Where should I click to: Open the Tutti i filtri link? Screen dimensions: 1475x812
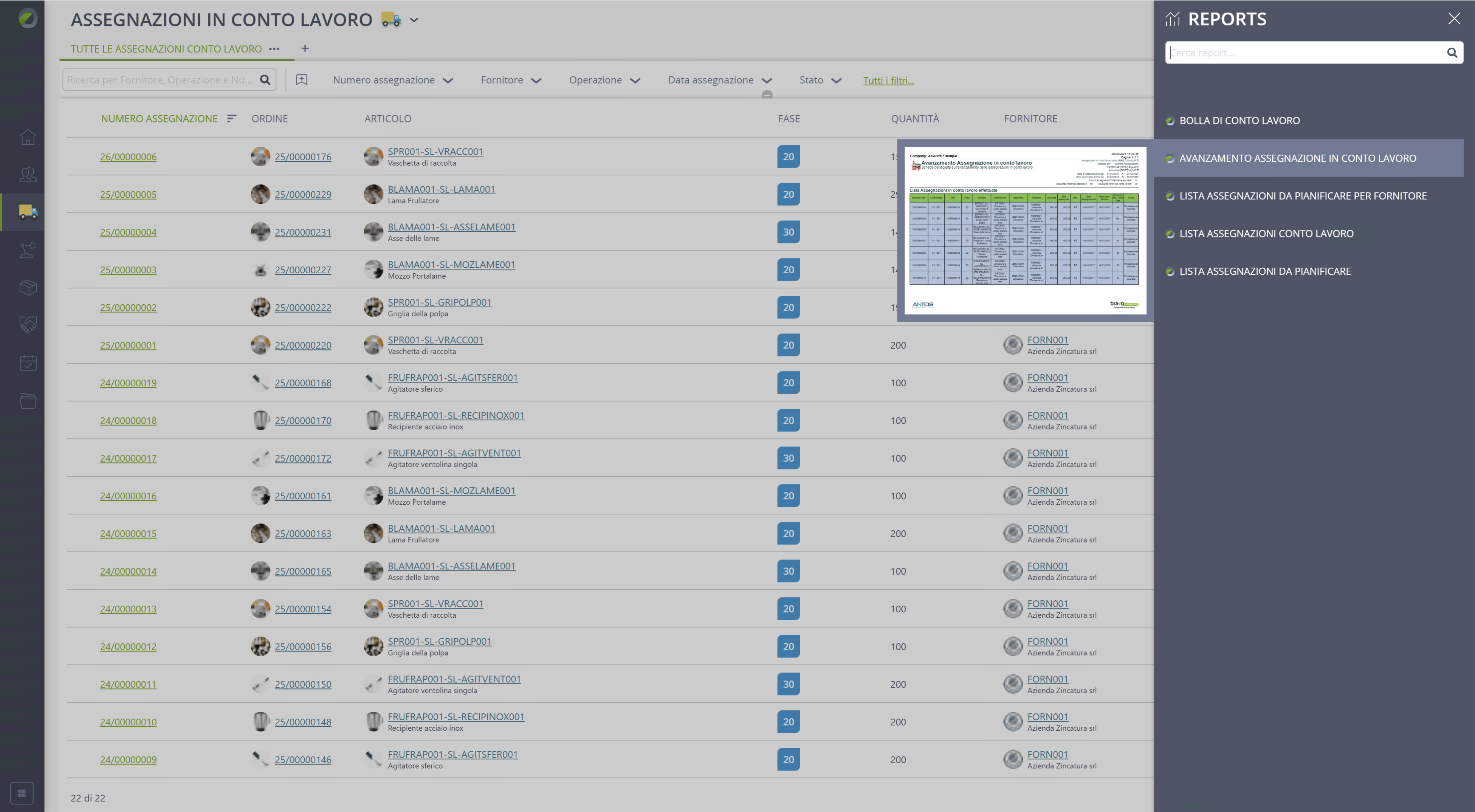click(888, 80)
